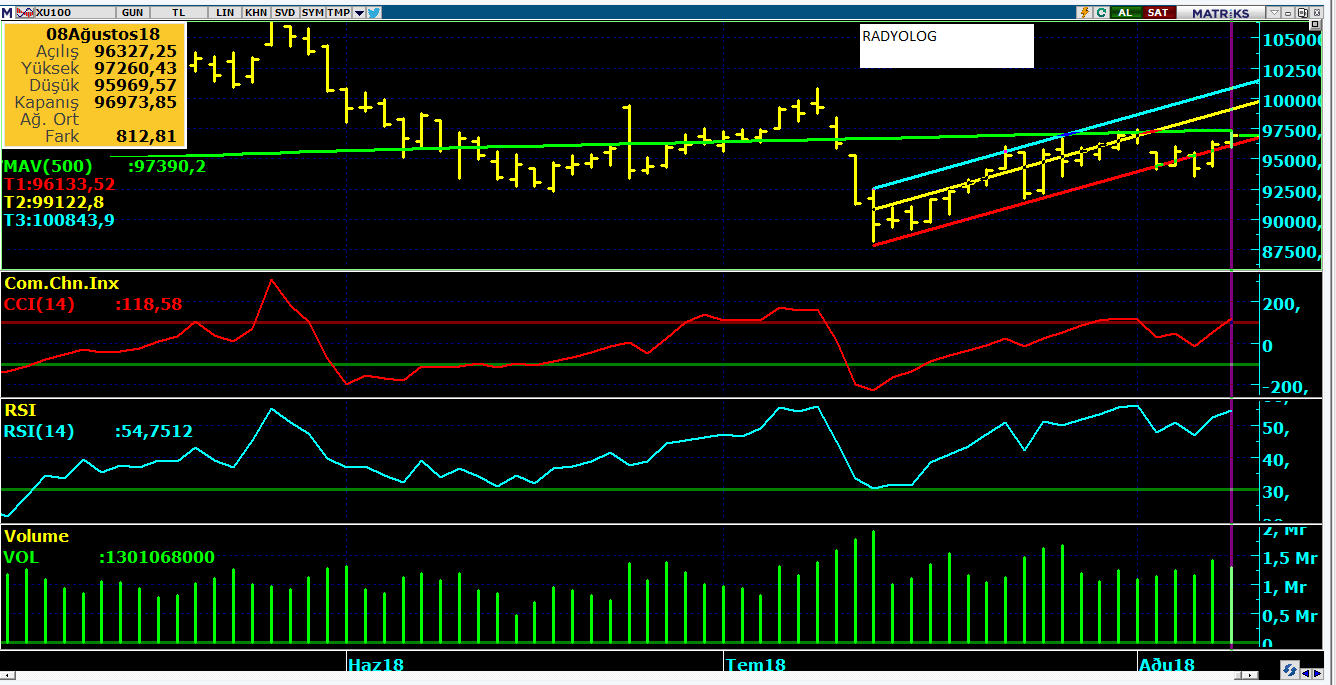Click the green C refresh icon

[x=1101, y=13]
